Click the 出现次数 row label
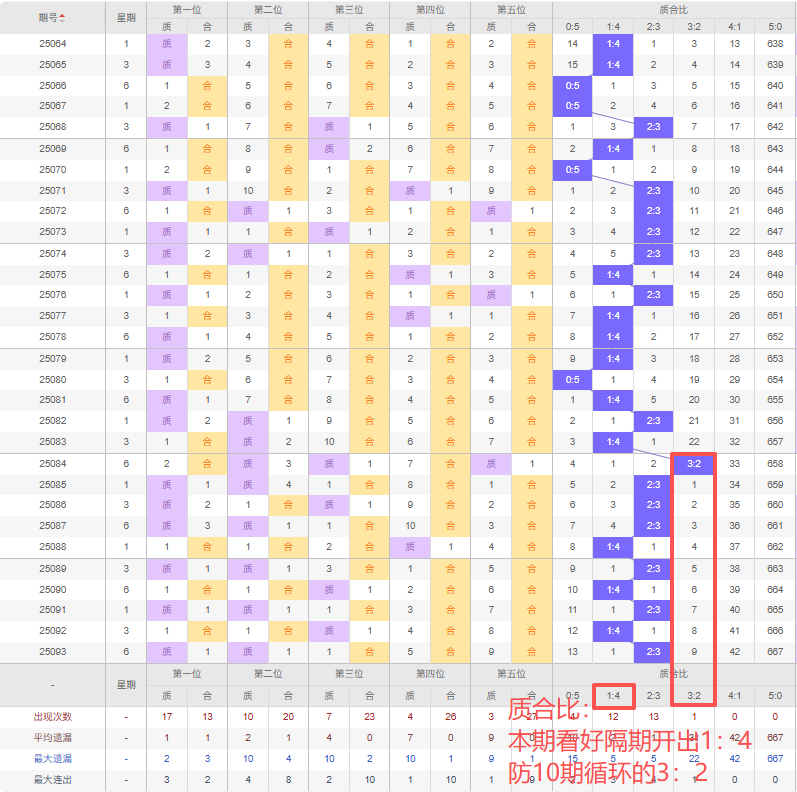This screenshot has height=792, width=797. [53, 717]
